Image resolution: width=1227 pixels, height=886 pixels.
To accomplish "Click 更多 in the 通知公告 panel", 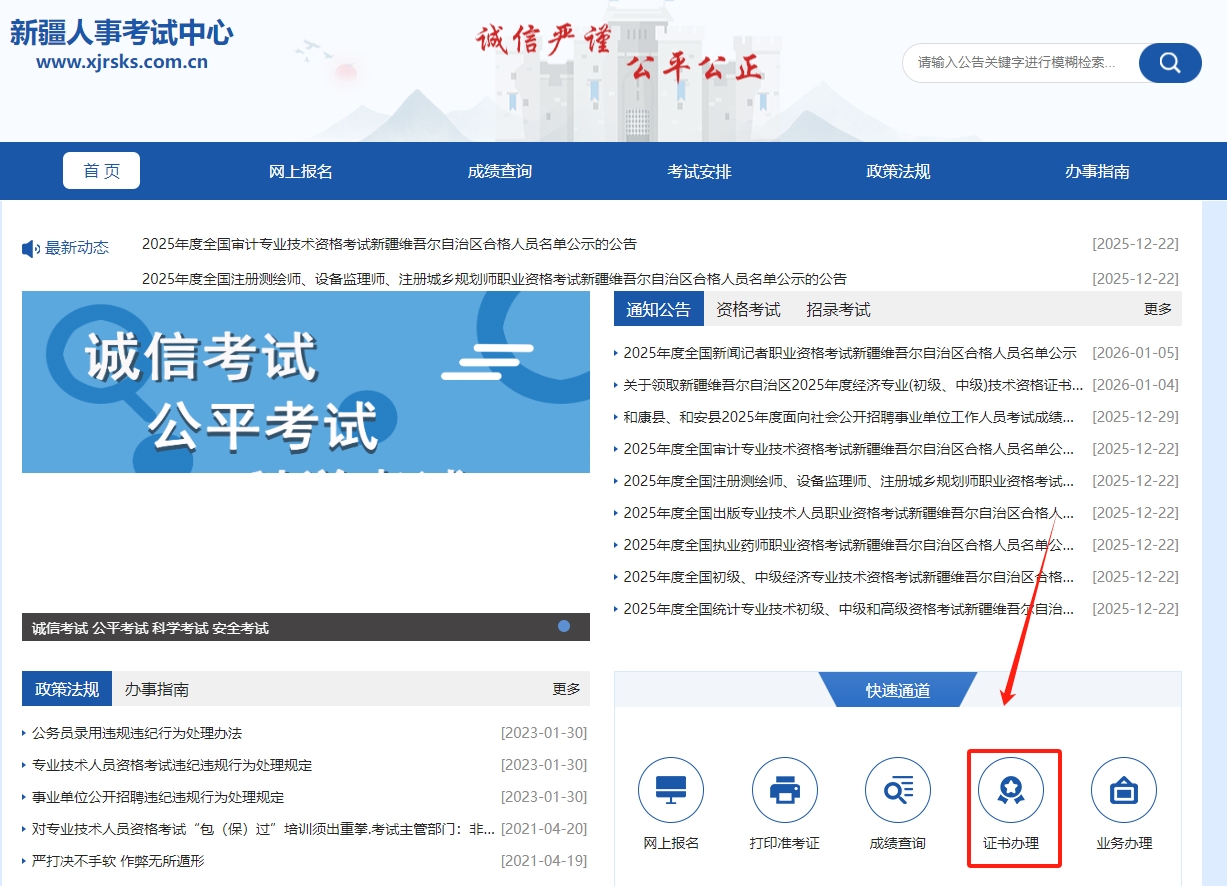I will pos(1157,309).
